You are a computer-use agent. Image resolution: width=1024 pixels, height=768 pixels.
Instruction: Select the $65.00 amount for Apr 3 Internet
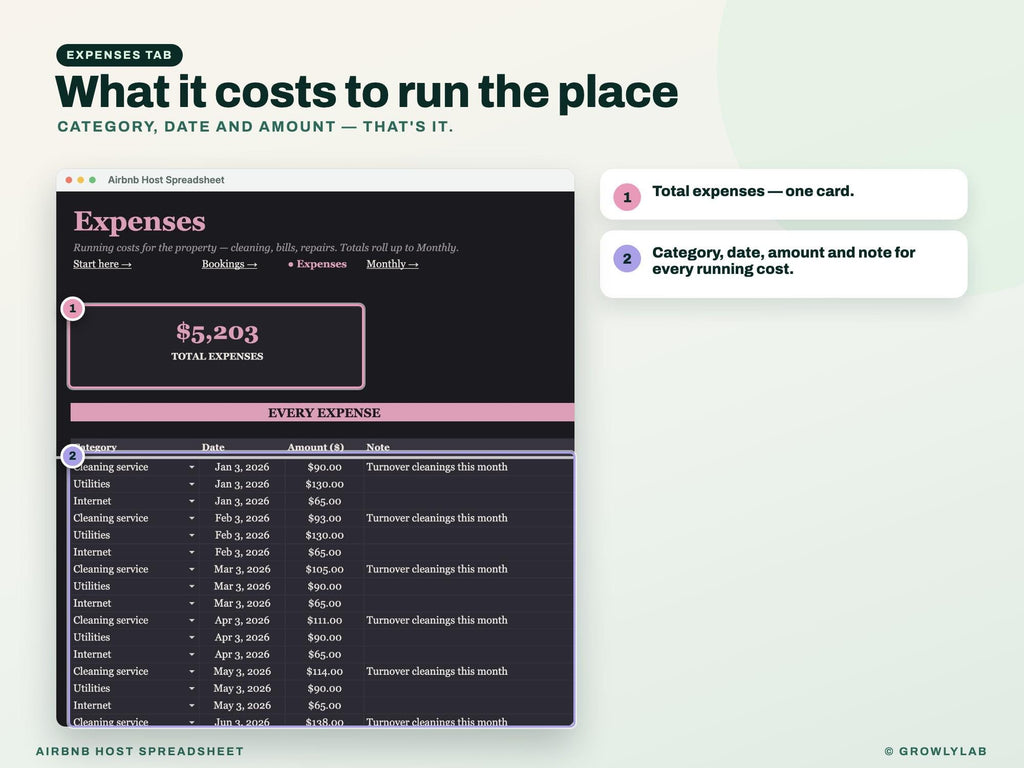click(x=325, y=654)
